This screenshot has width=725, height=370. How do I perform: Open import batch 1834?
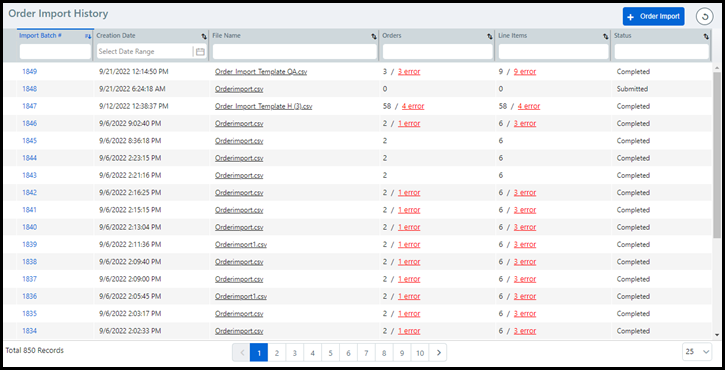[x=30, y=331]
